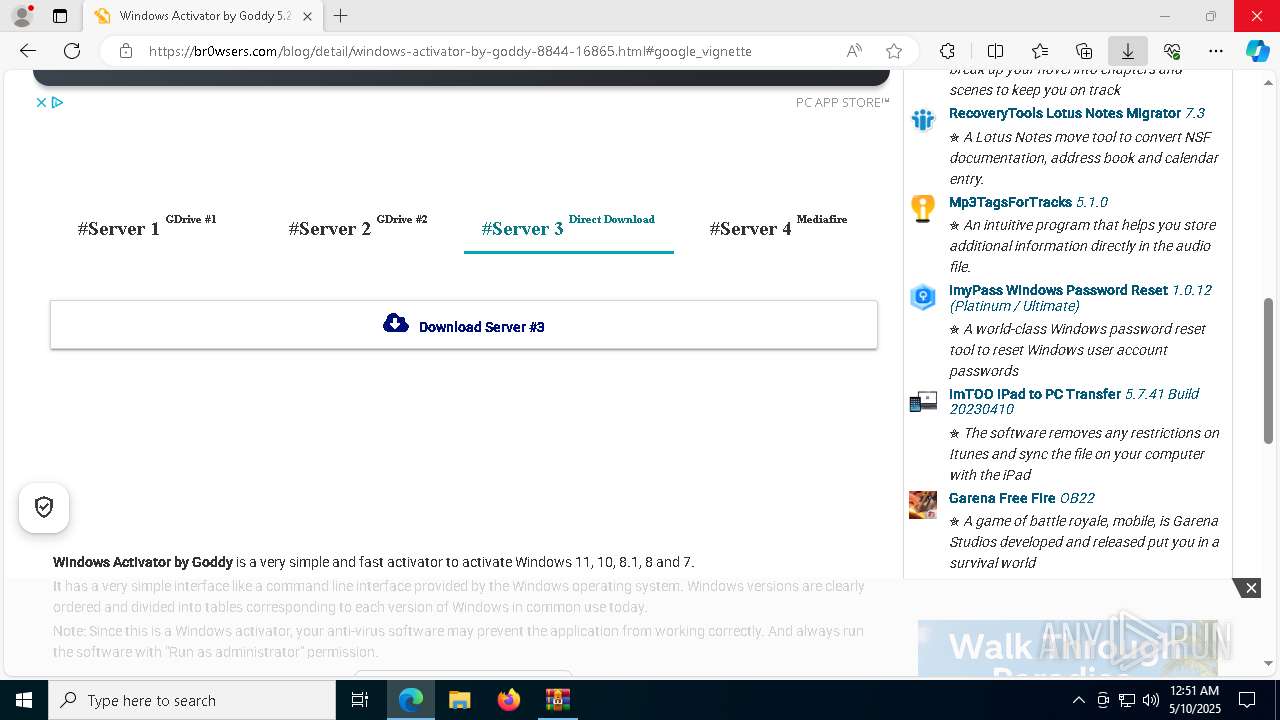Open the Edge profile icon
This screenshot has width=1280, height=720.
point(22,16)
